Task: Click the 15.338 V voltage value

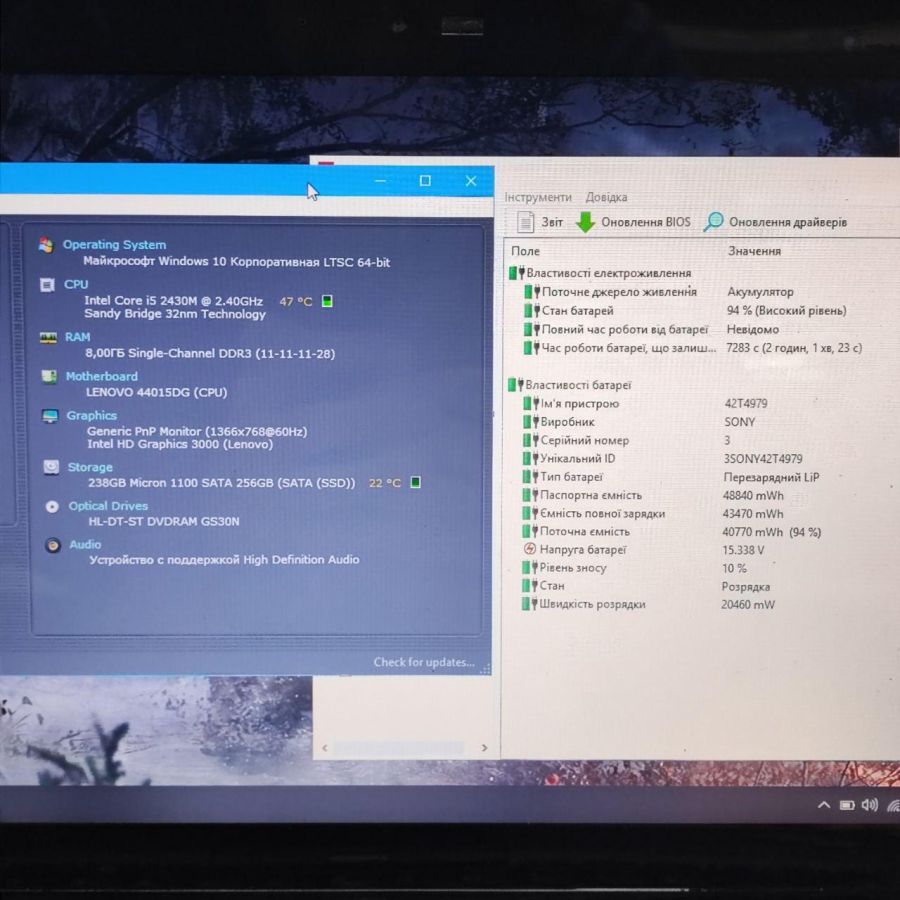Action: (x=743, y=550)
